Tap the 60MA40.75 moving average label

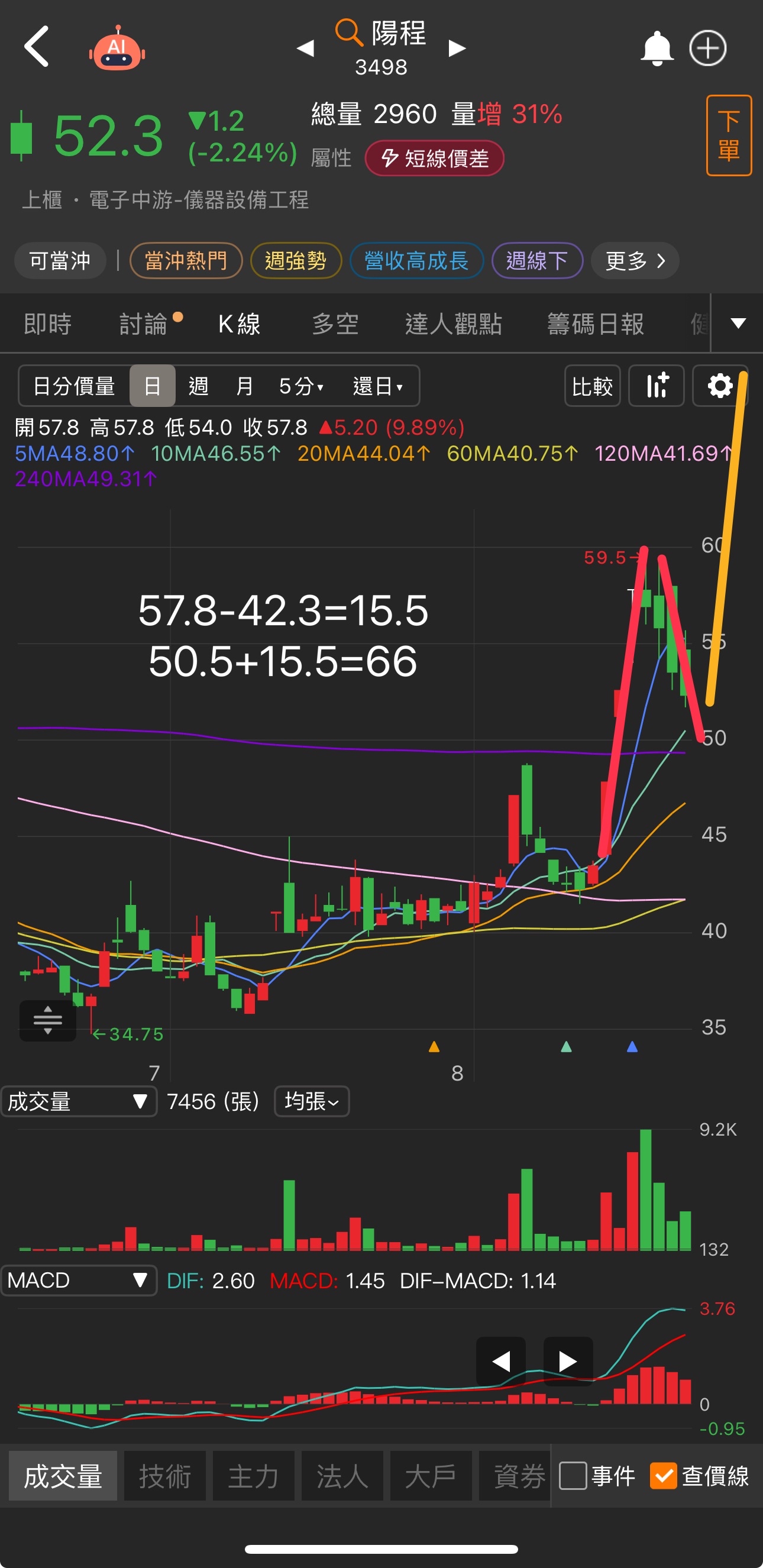[512, 454]
